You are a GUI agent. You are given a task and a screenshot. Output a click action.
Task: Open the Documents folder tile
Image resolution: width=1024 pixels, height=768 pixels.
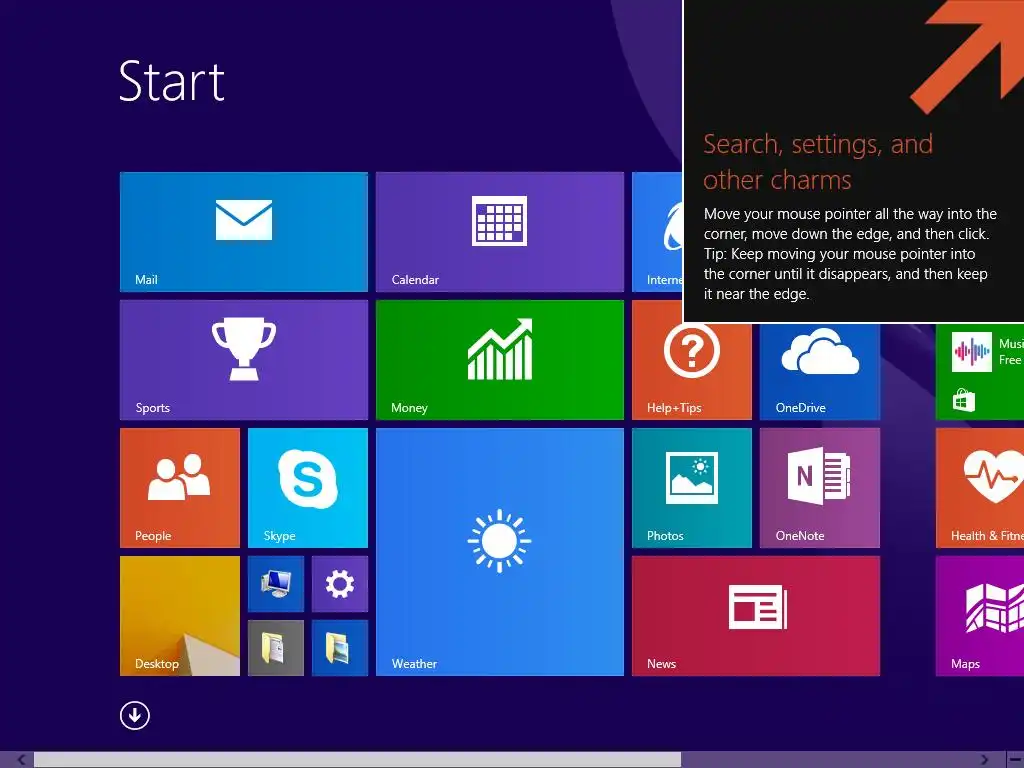276,648
